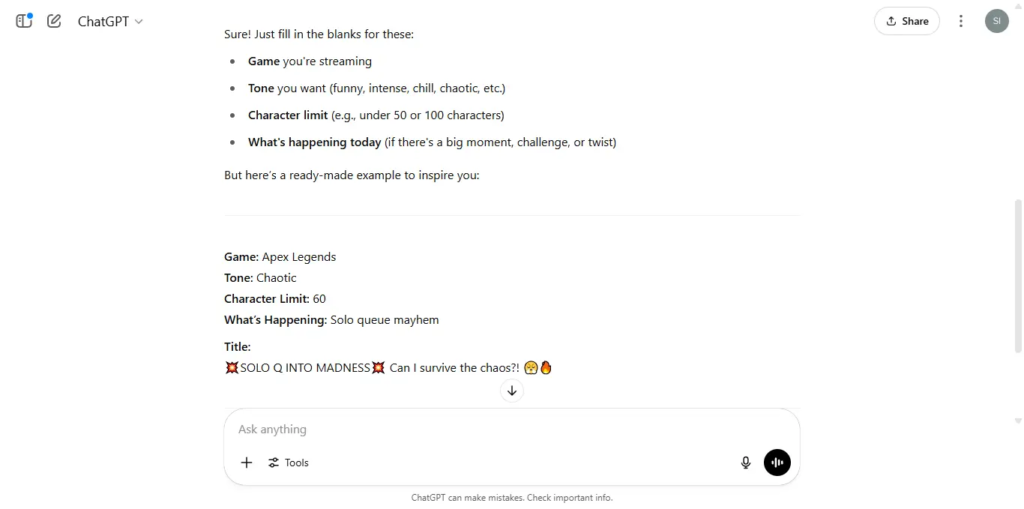This screenshot has width=1024, height=509.
Task: Click the ChatGPT title text
Action: point(103,21)
